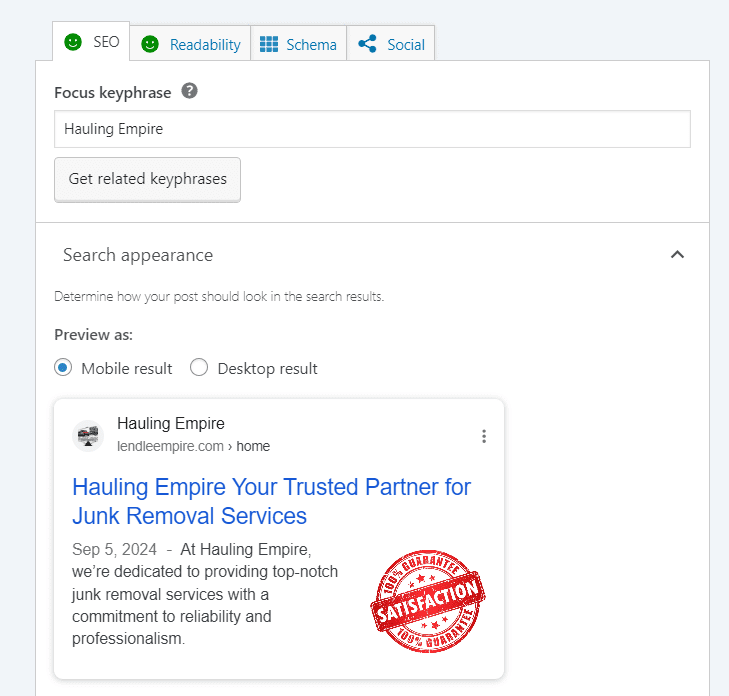Select Desktop result preview
The image size is (729, 696).
pyautogui.click(x=199, y=367)
